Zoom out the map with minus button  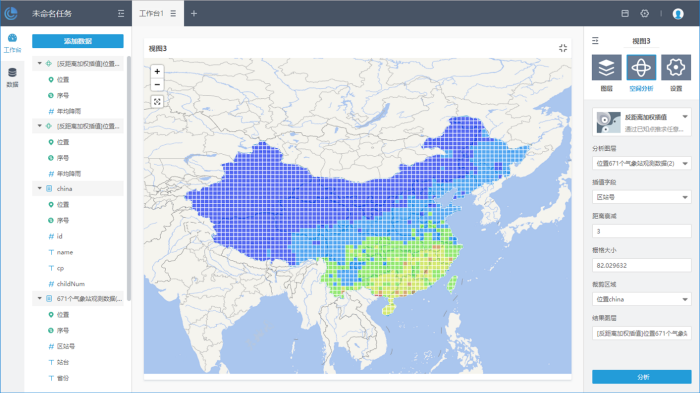pyautogui.click(x=157, y=84)
